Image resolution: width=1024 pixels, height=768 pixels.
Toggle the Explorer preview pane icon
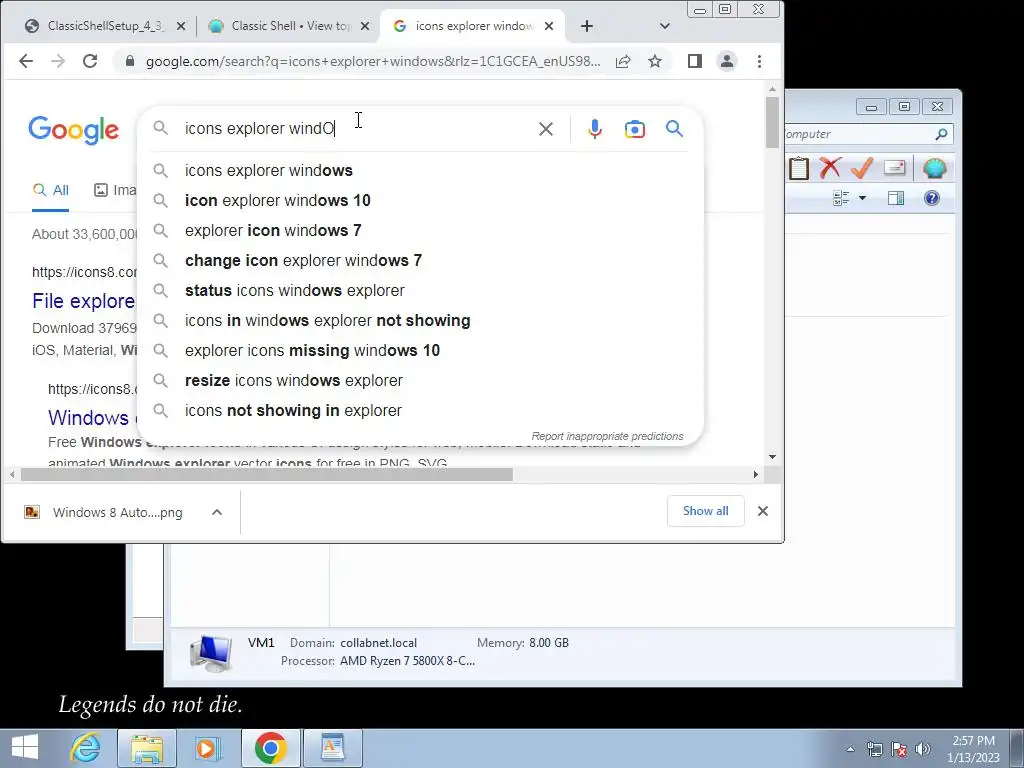pos(896,198)
